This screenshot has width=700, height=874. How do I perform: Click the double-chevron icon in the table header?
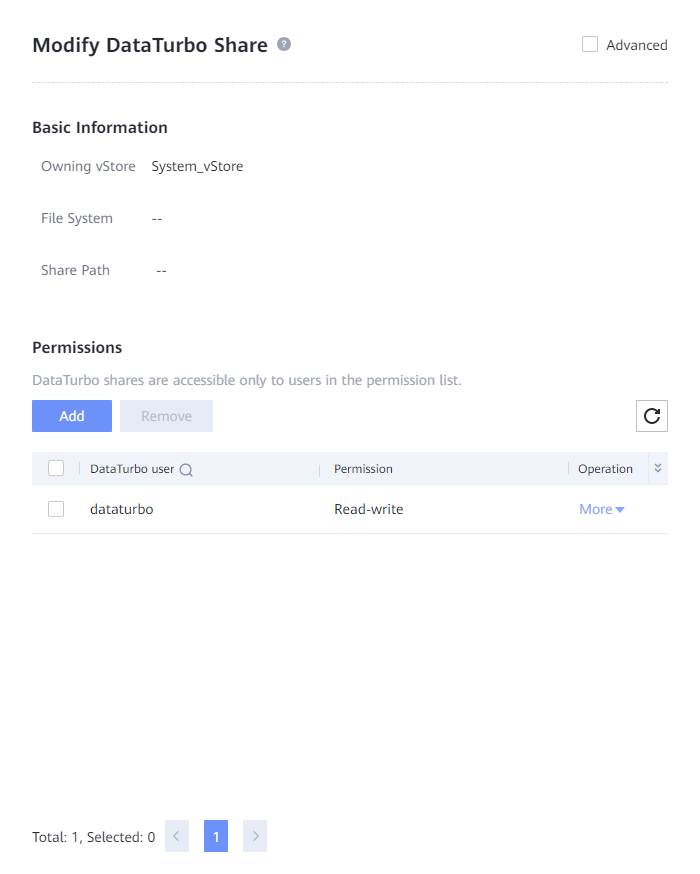point(658,468)
